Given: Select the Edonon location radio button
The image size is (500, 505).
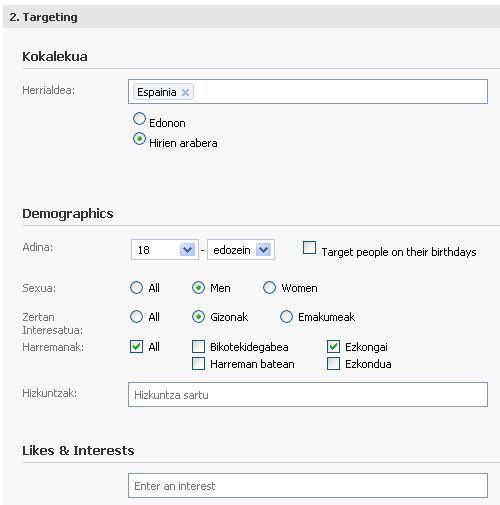Looking at the screenshot, I should pyautogui.click(x=139, y=119).
